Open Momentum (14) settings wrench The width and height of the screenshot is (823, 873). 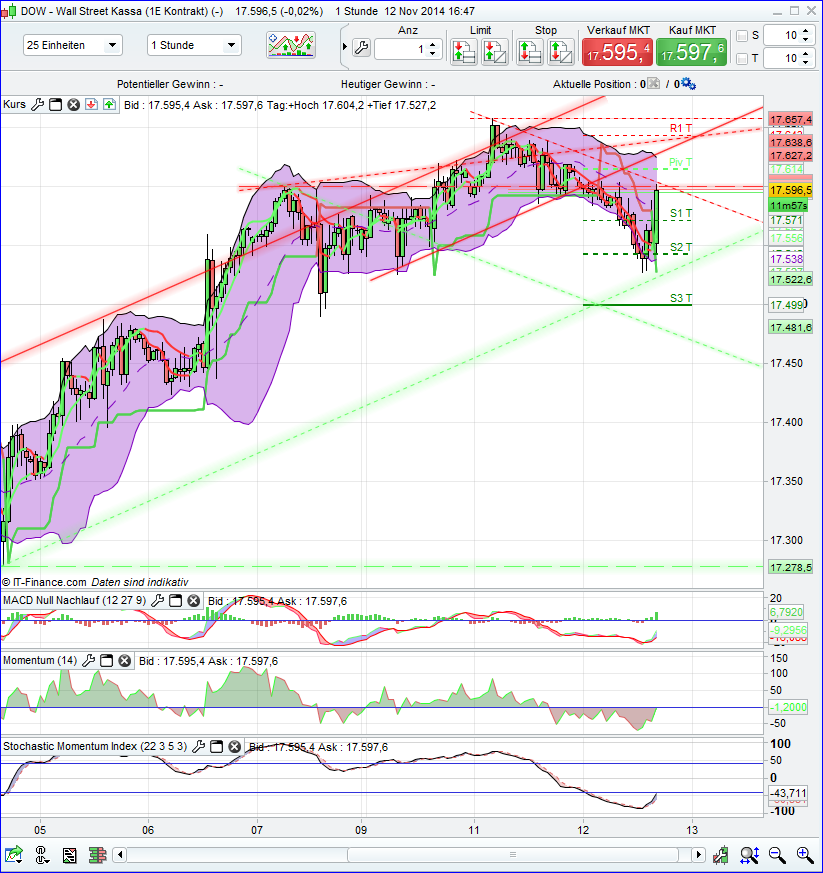click(x=89, y=660)
